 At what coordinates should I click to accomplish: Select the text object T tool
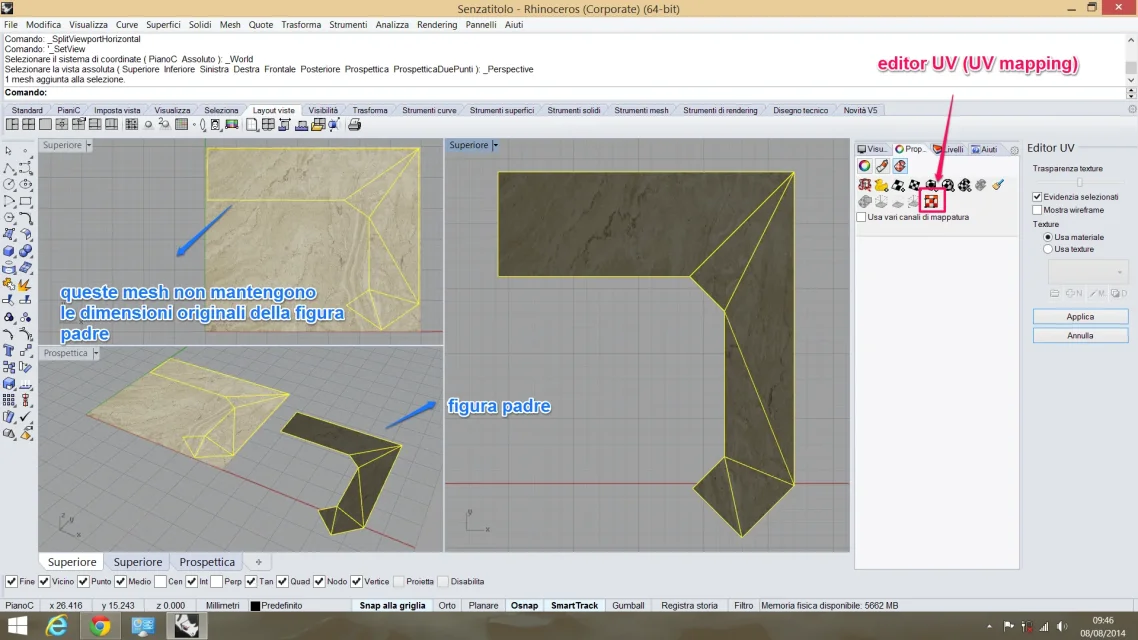pos(9,350)
